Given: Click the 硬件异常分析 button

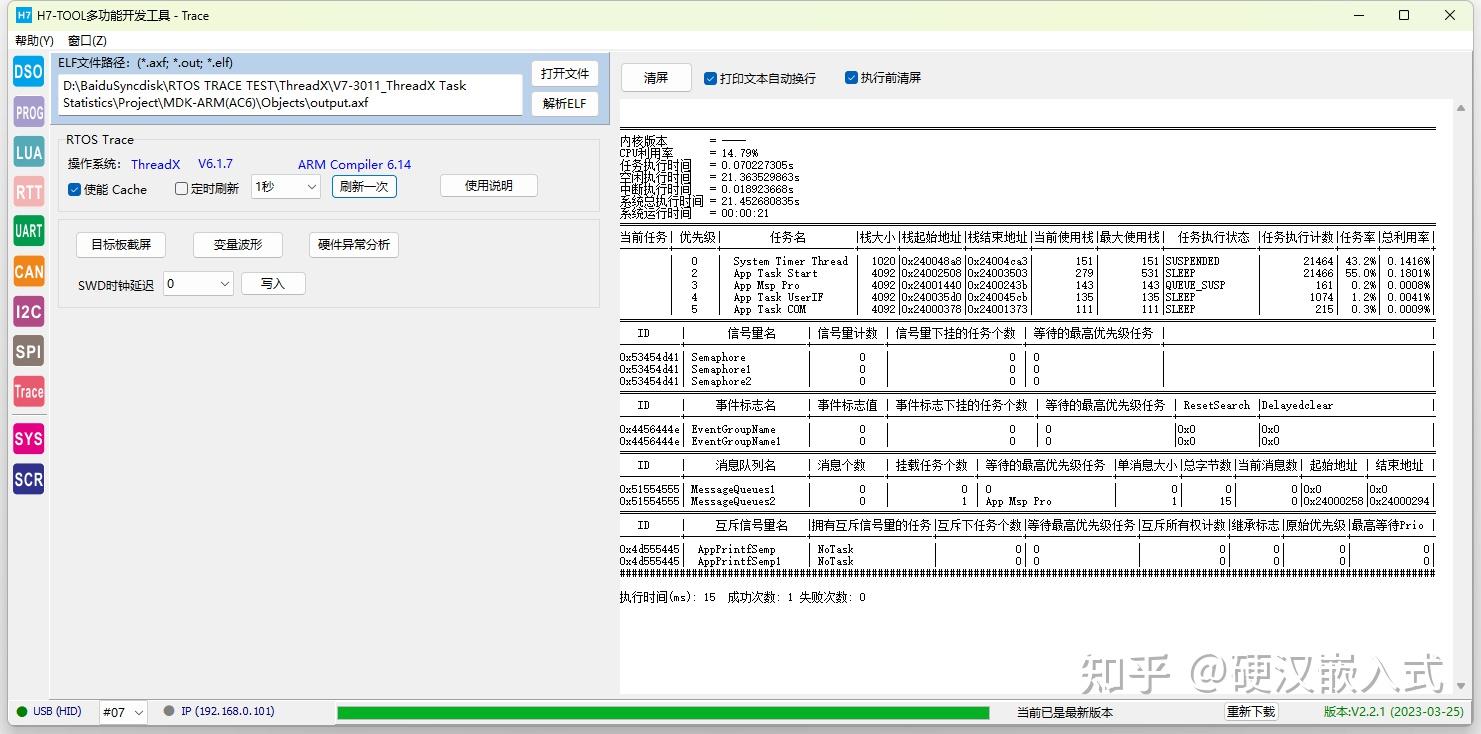Looking at the screenshot, I should 354,245.
